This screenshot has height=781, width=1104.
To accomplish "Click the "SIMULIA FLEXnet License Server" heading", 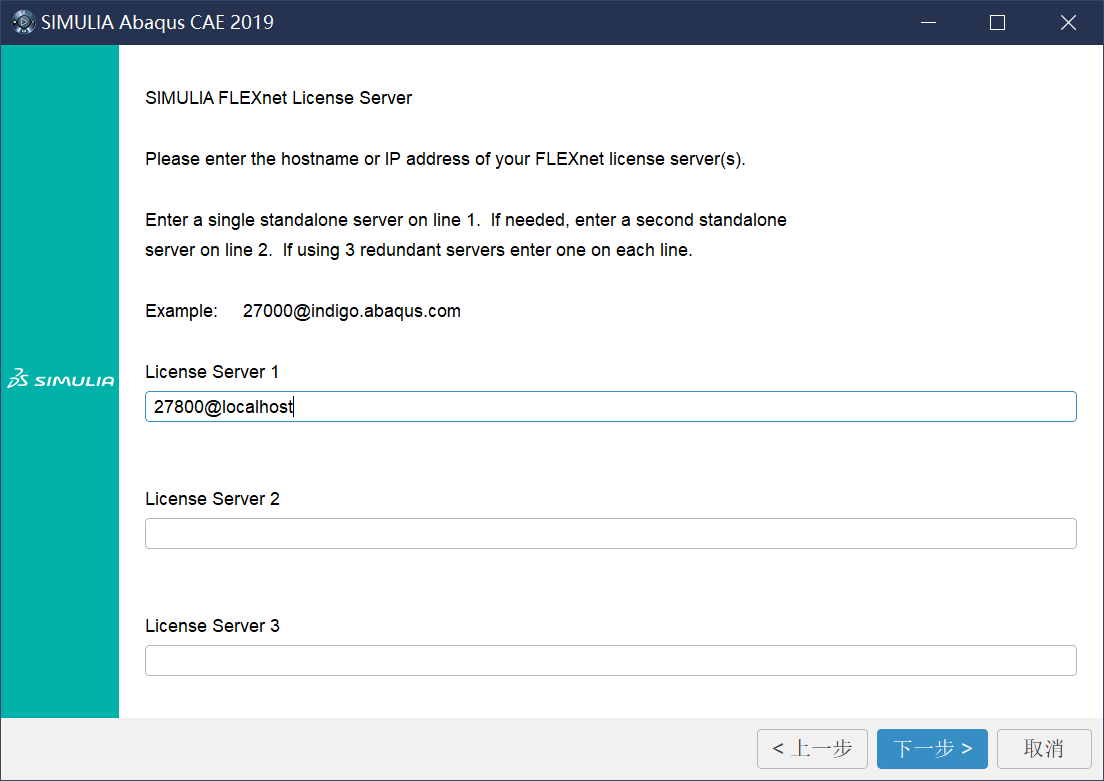I will click(x=278, y=98).
